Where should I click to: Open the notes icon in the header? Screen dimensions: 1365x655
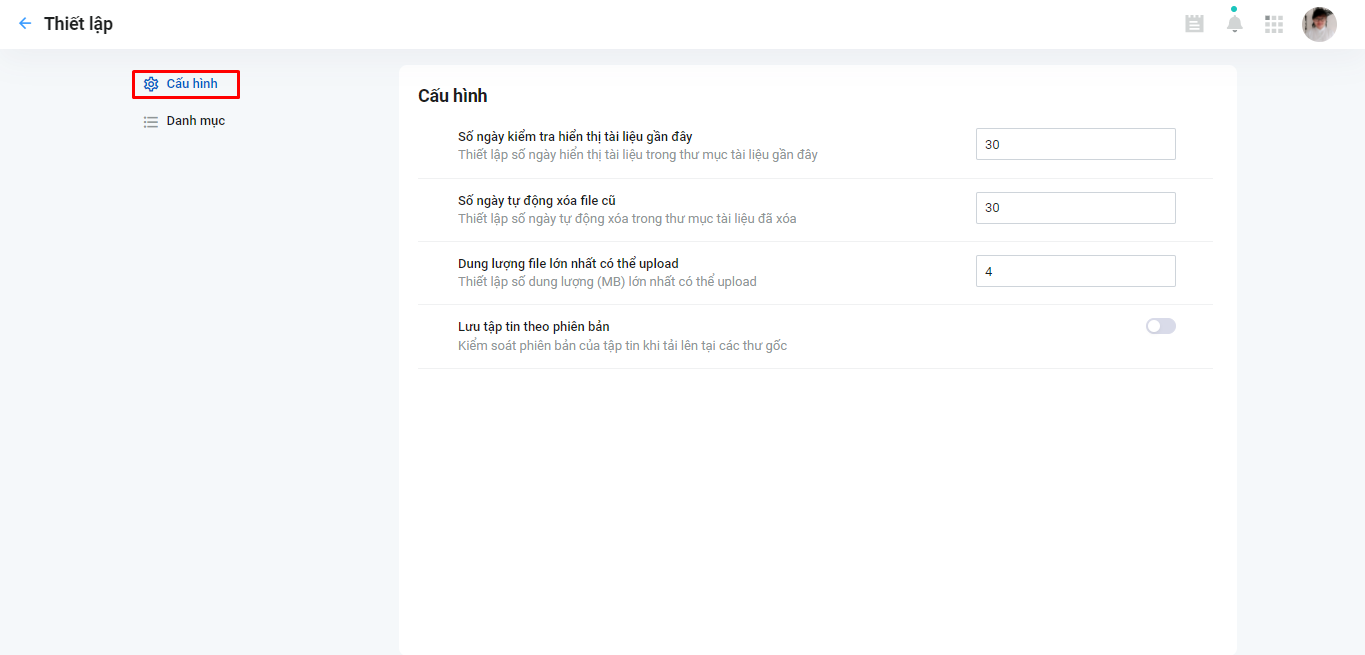tap(1194, 24)
